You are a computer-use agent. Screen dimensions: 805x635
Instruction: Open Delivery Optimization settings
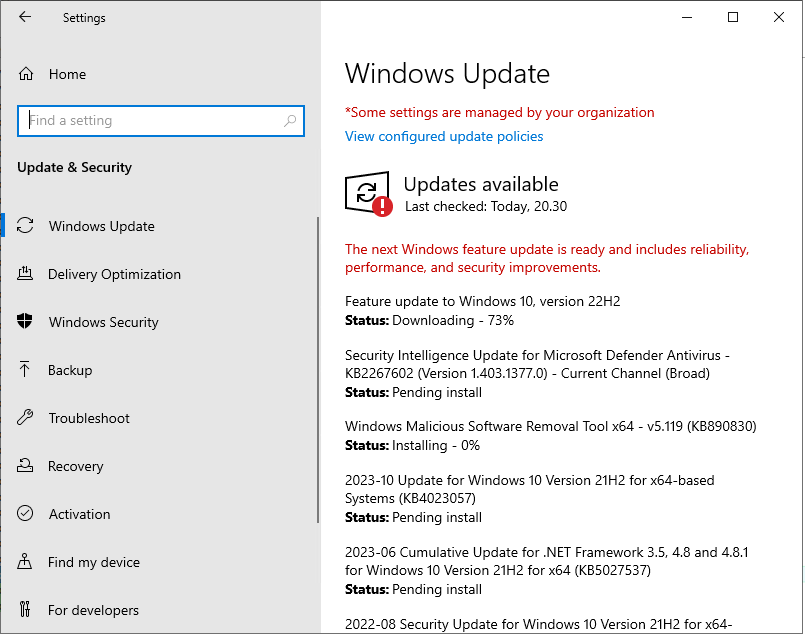(x=114, y=274)
